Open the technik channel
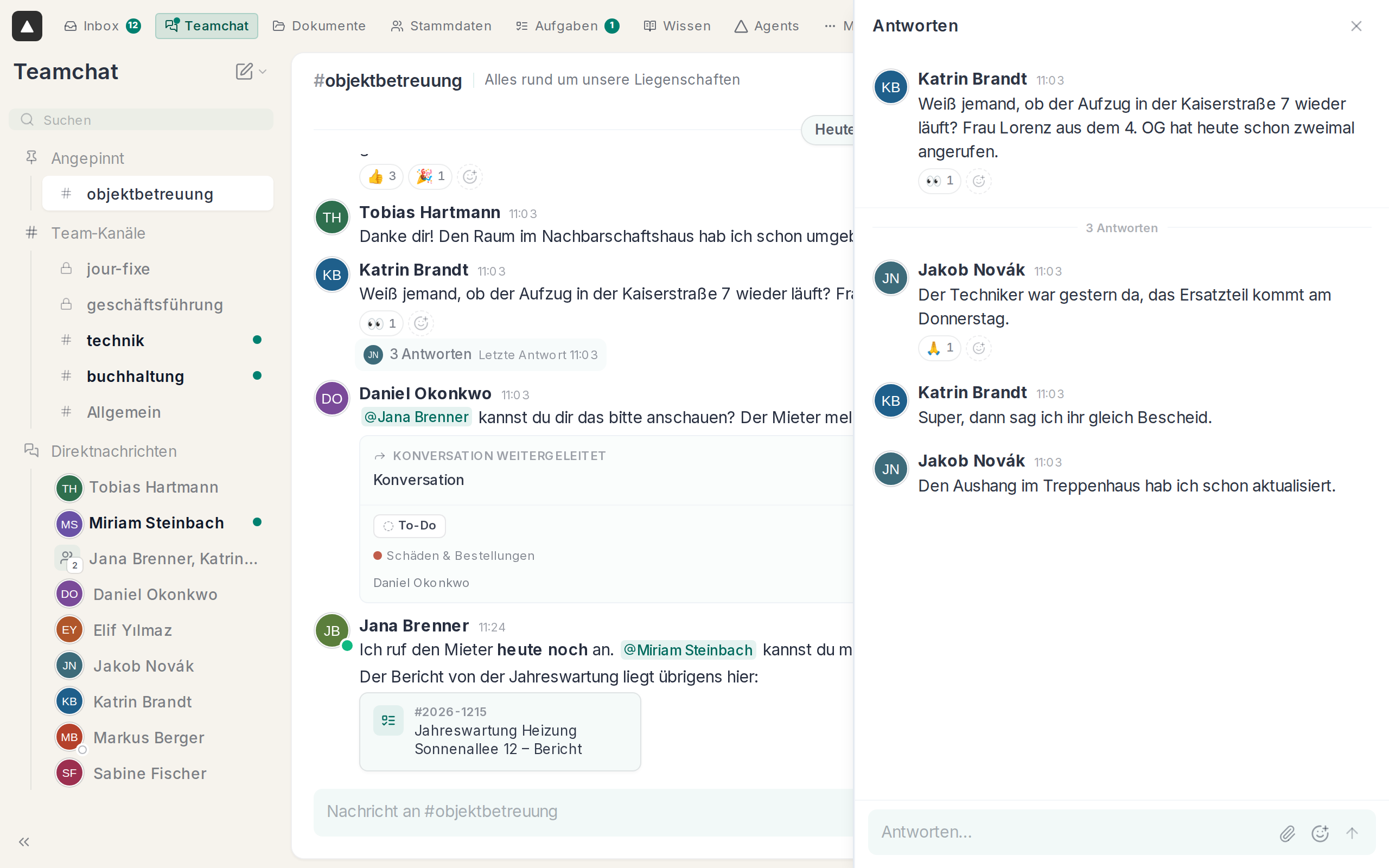1389x868 pixels. point(158,341)
